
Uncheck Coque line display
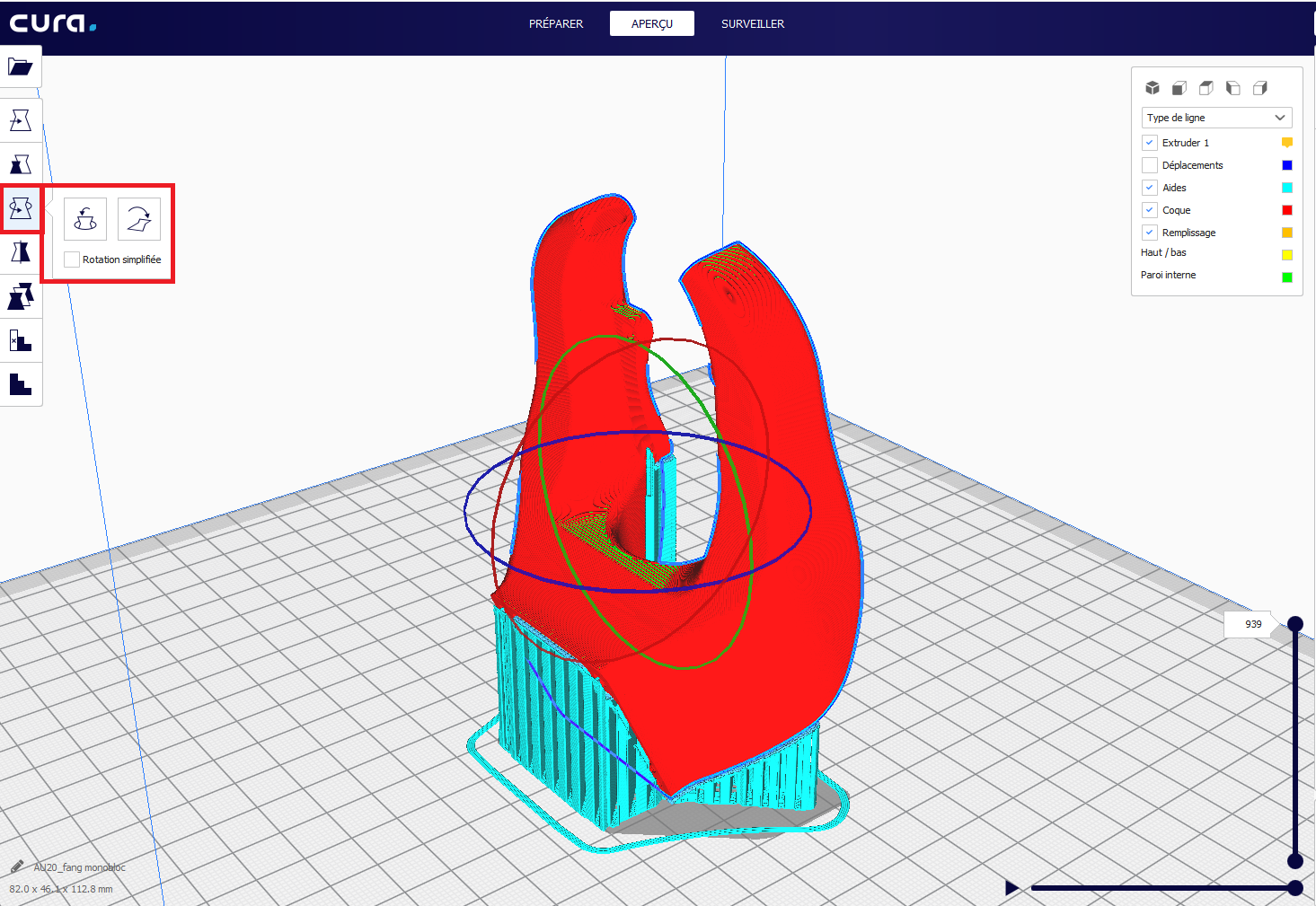1150,210
